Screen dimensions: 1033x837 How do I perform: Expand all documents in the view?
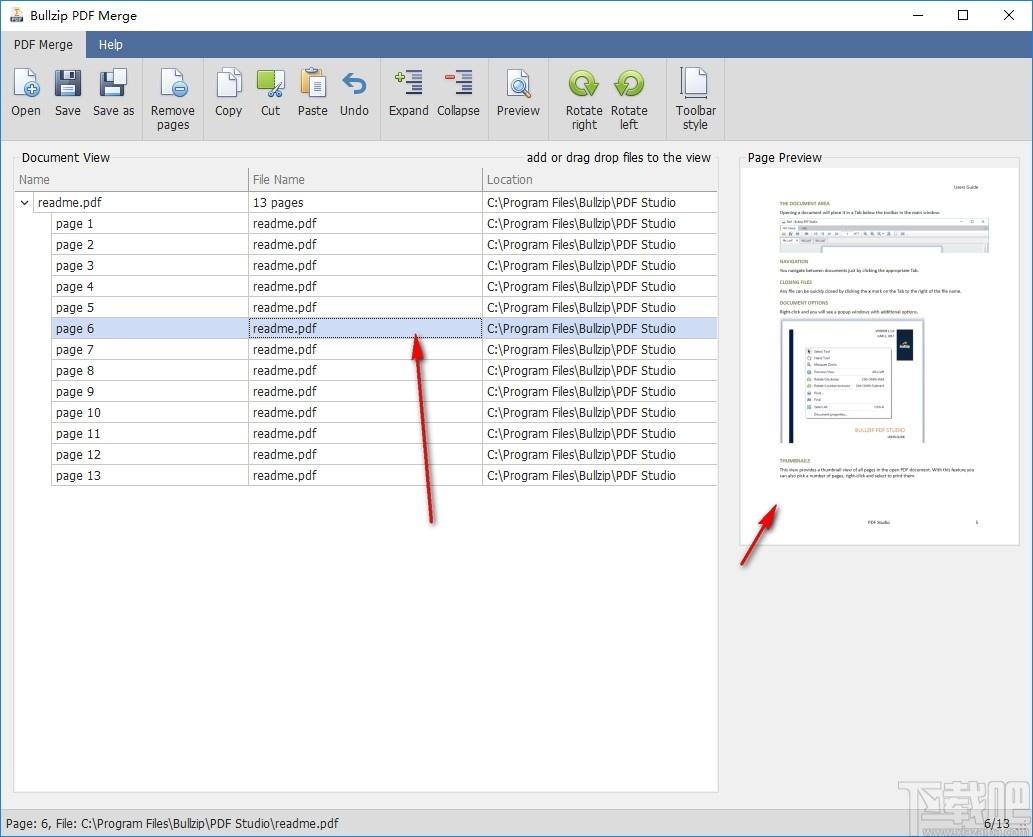click(x=408, y=93)
